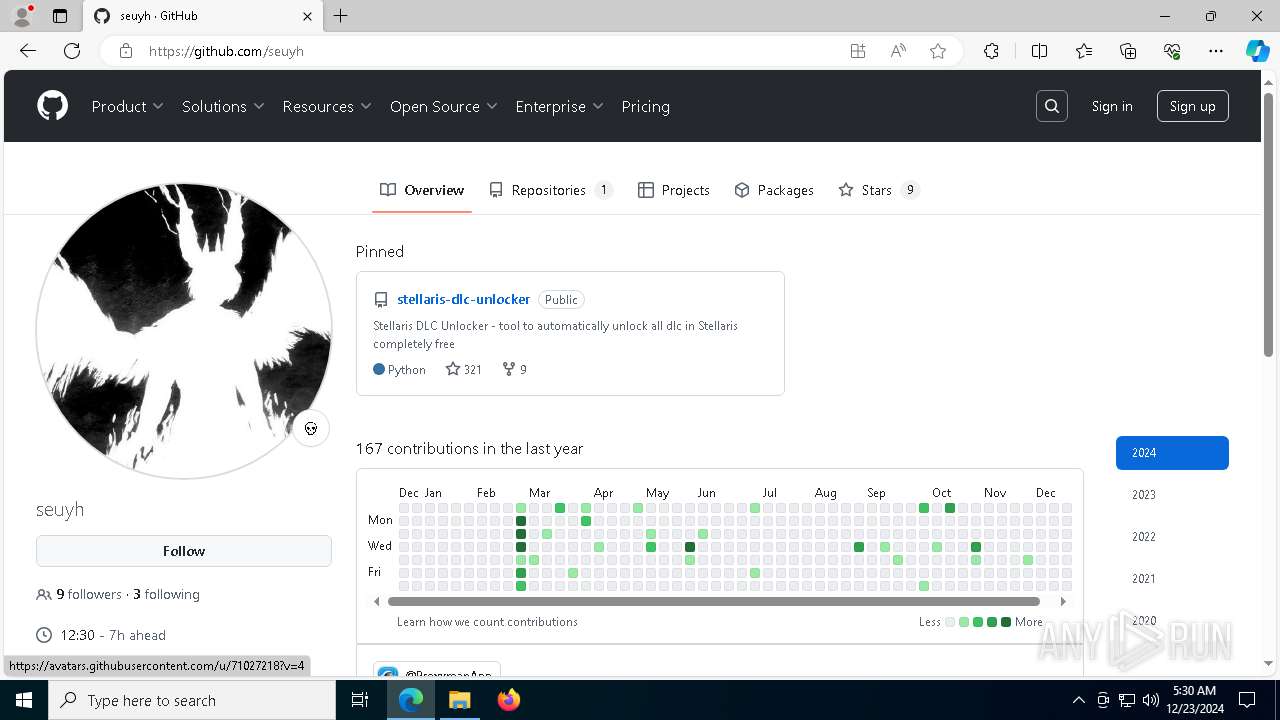Expand the Enterprise menu
The height and width of the screenshot is (720, 1280).
pos(560,106)
